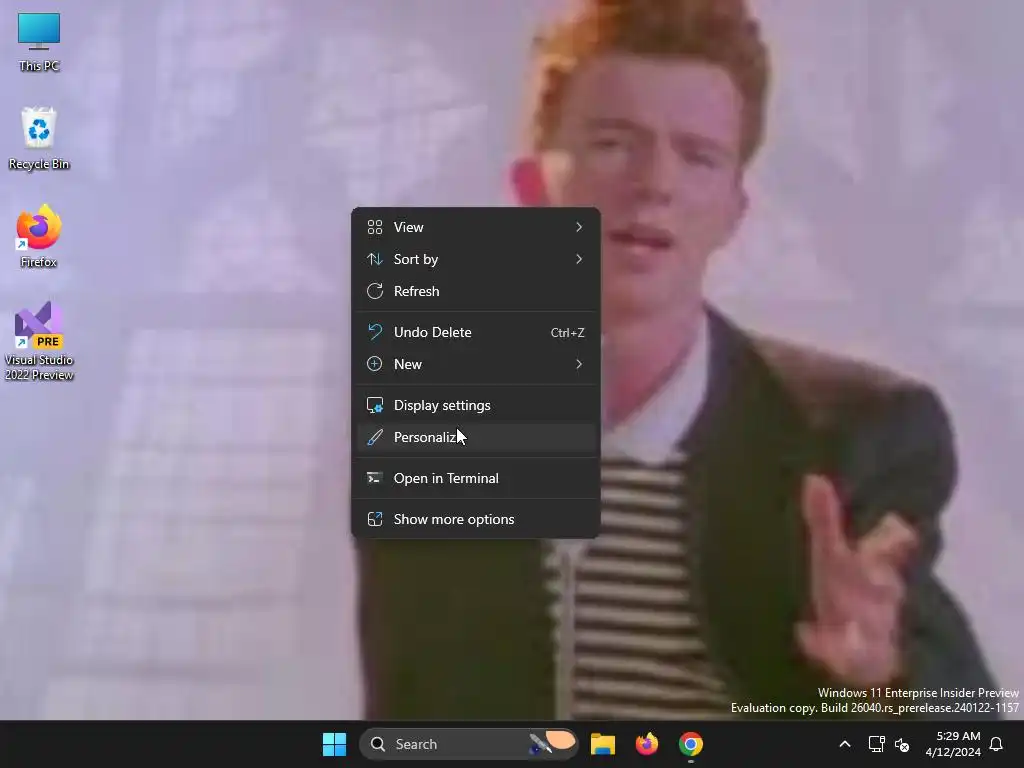Click the monitor gear Display settings icon
This screenshot has height=768, width=1024.
375,406
